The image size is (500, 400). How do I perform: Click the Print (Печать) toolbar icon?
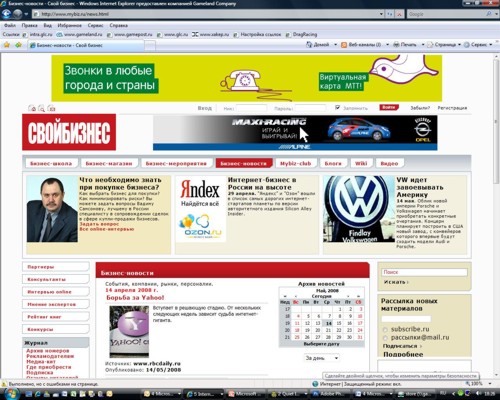point(396,44)
